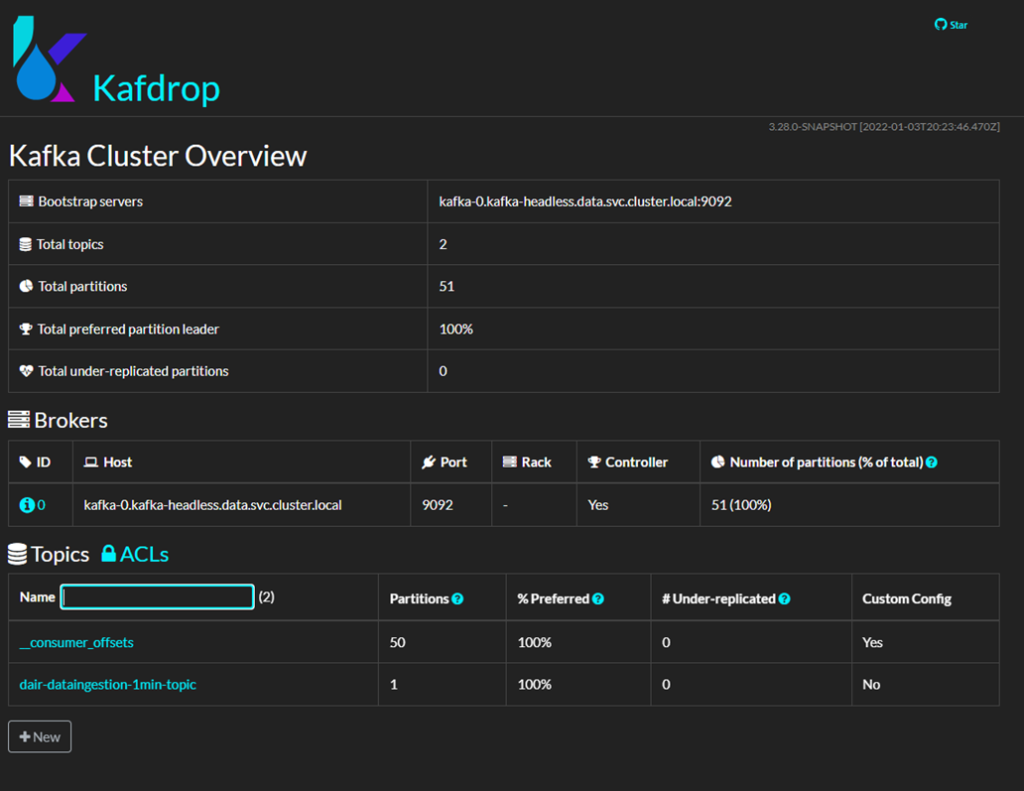Click the info icon beside broker 0

click(27, 505)
